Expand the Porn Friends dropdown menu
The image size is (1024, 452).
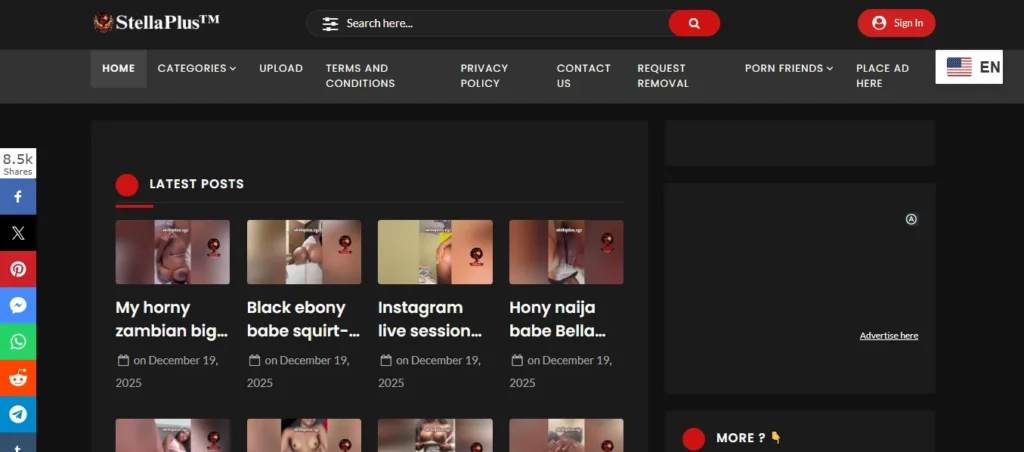pos(788,68)
